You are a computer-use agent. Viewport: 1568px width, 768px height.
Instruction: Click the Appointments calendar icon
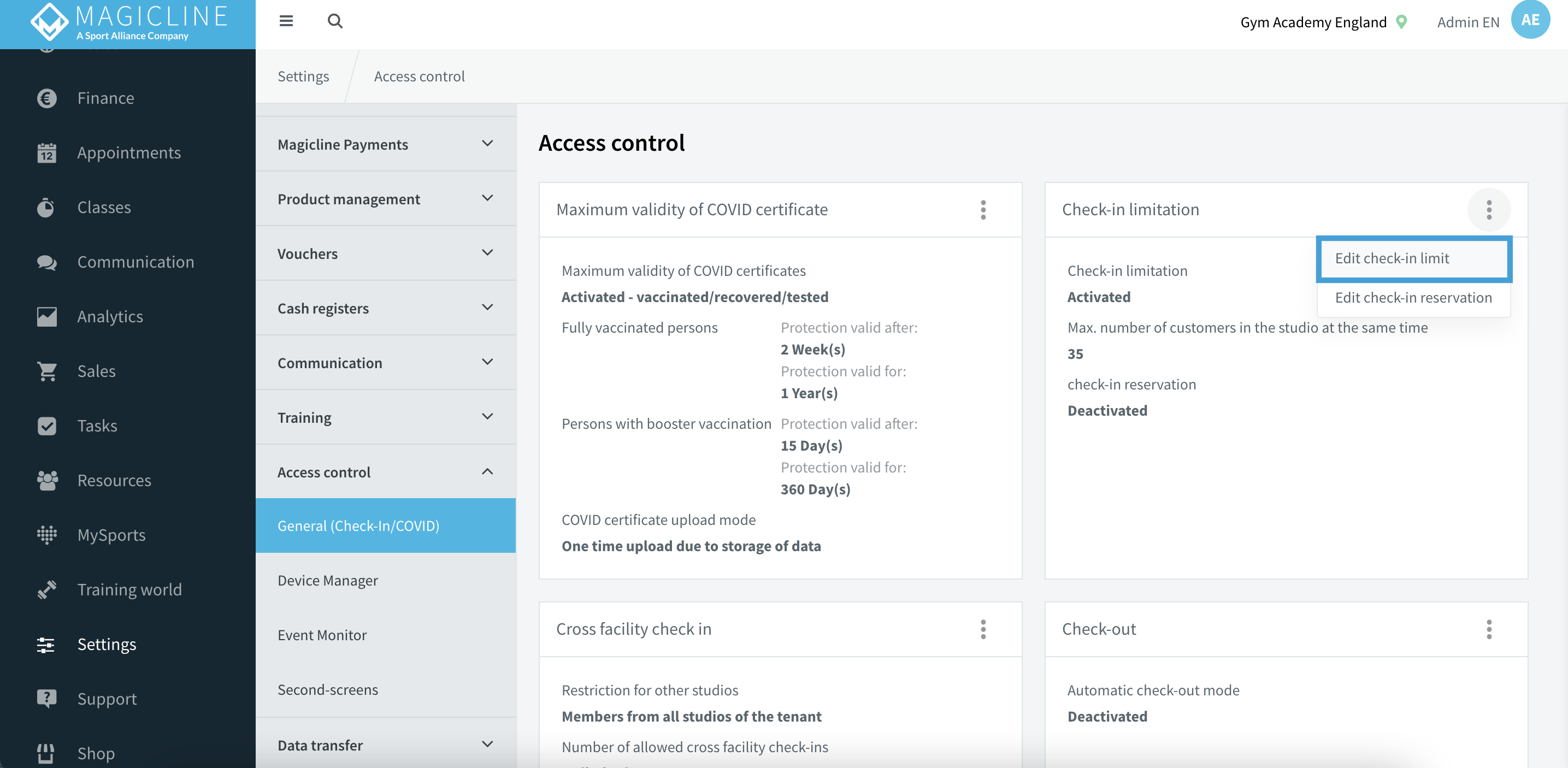click(x=47, y=153)
